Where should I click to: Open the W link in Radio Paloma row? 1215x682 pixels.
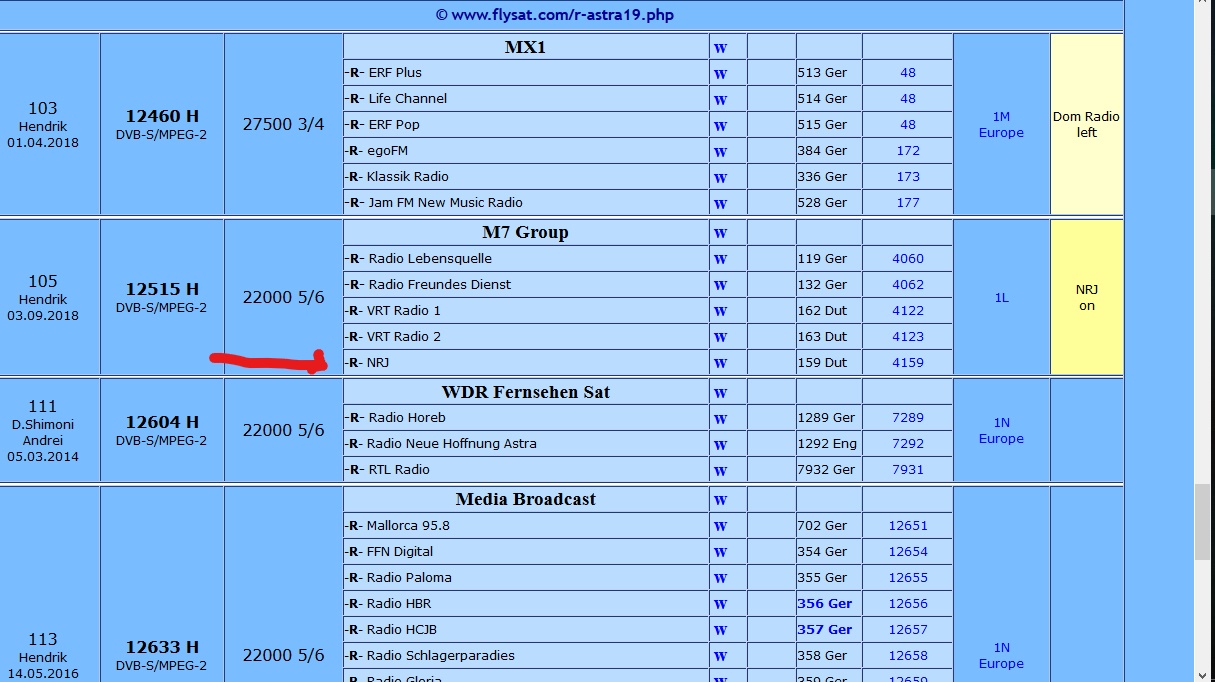[x=720, y=578]
